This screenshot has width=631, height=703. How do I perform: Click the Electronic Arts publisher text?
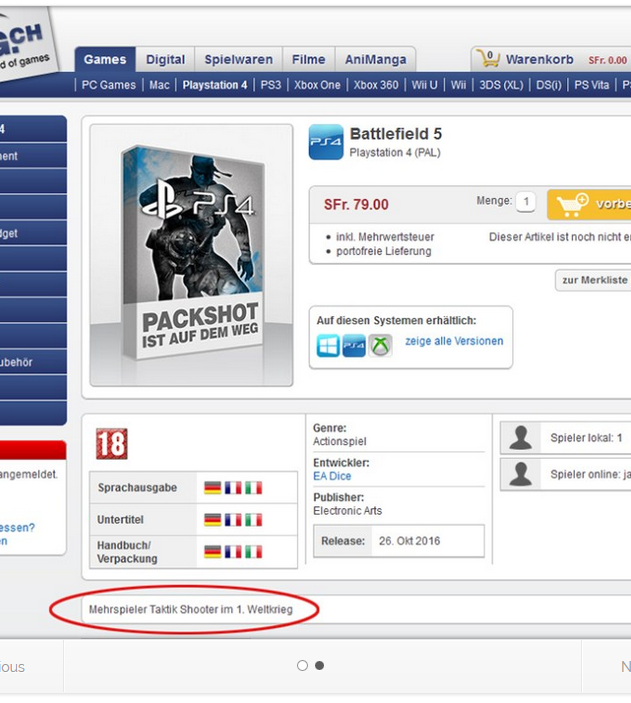(348, 511)
